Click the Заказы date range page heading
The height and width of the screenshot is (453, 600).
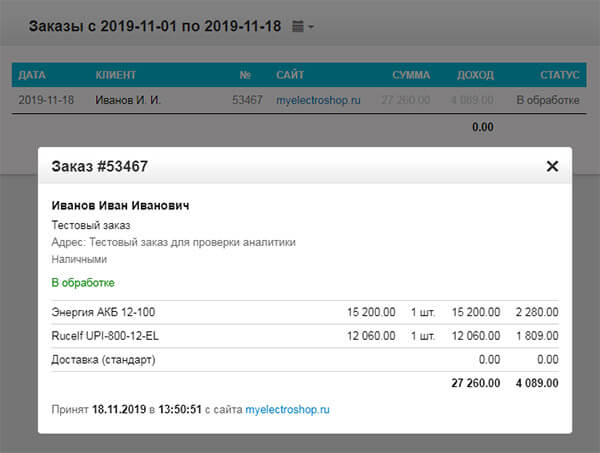pos(154,26)
